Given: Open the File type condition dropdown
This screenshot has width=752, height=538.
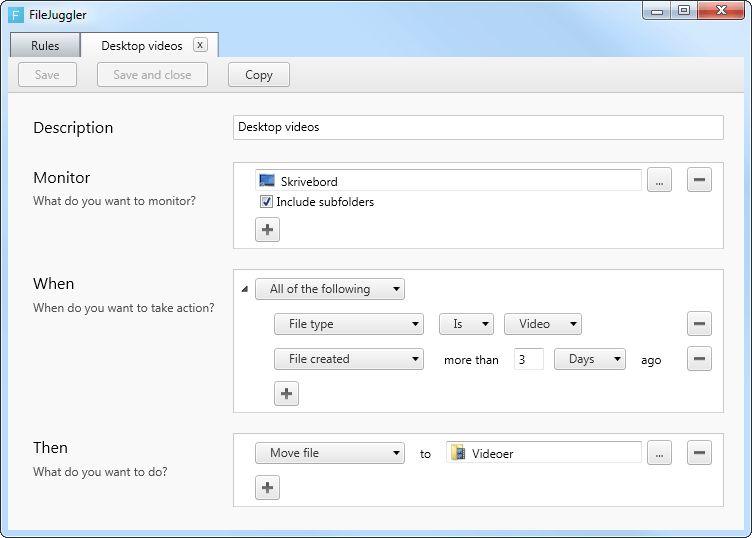Looking at the screenshot, I should (349, 324).
